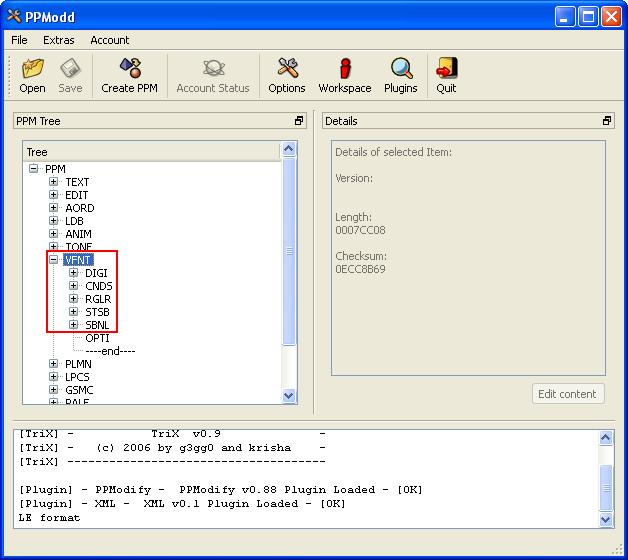Collapse the VFNT tree node
Image resolution: width=628 pixels, height=560 pixels.
53,260
